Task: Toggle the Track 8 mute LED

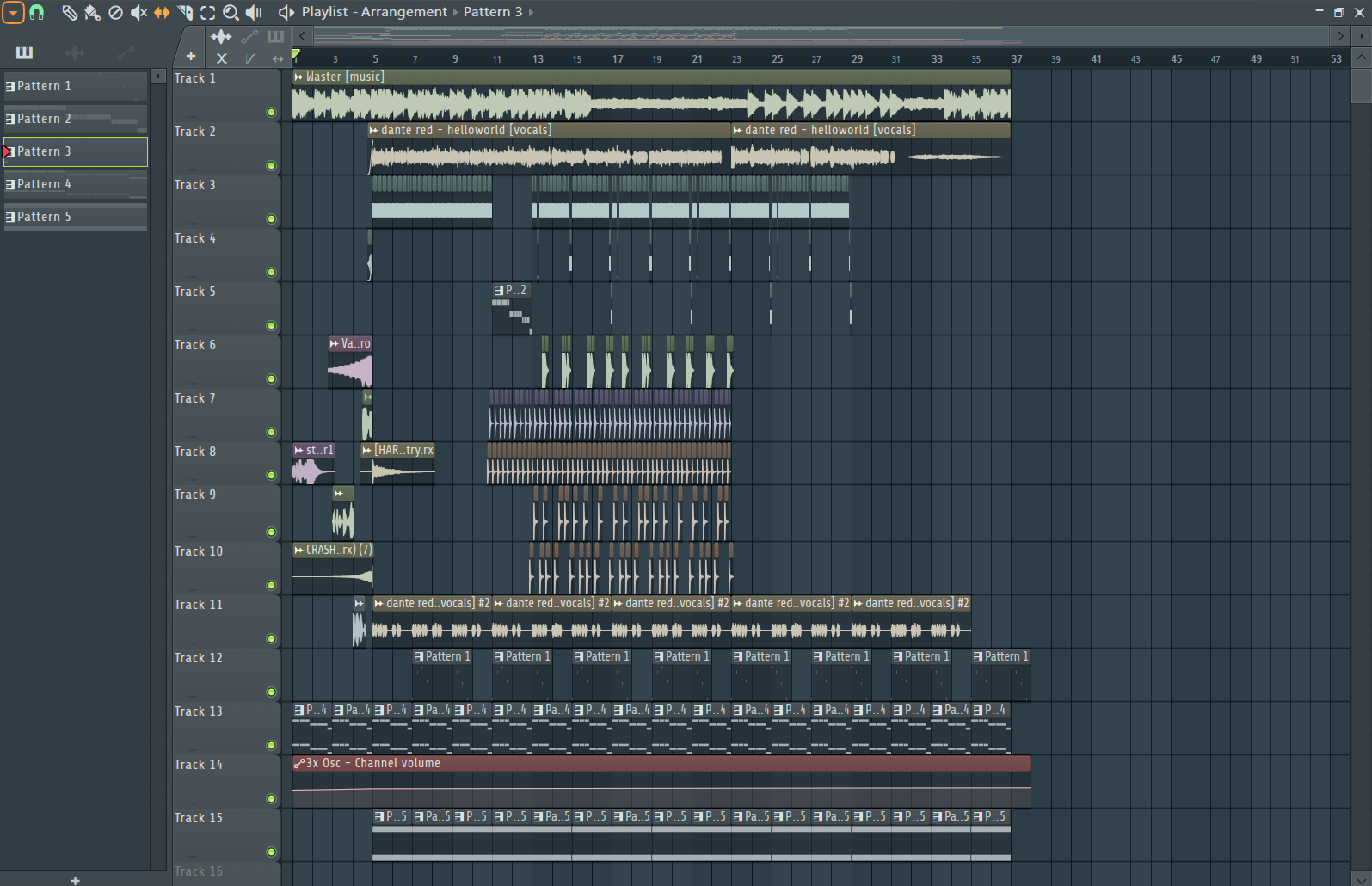Action: point(271,475)
